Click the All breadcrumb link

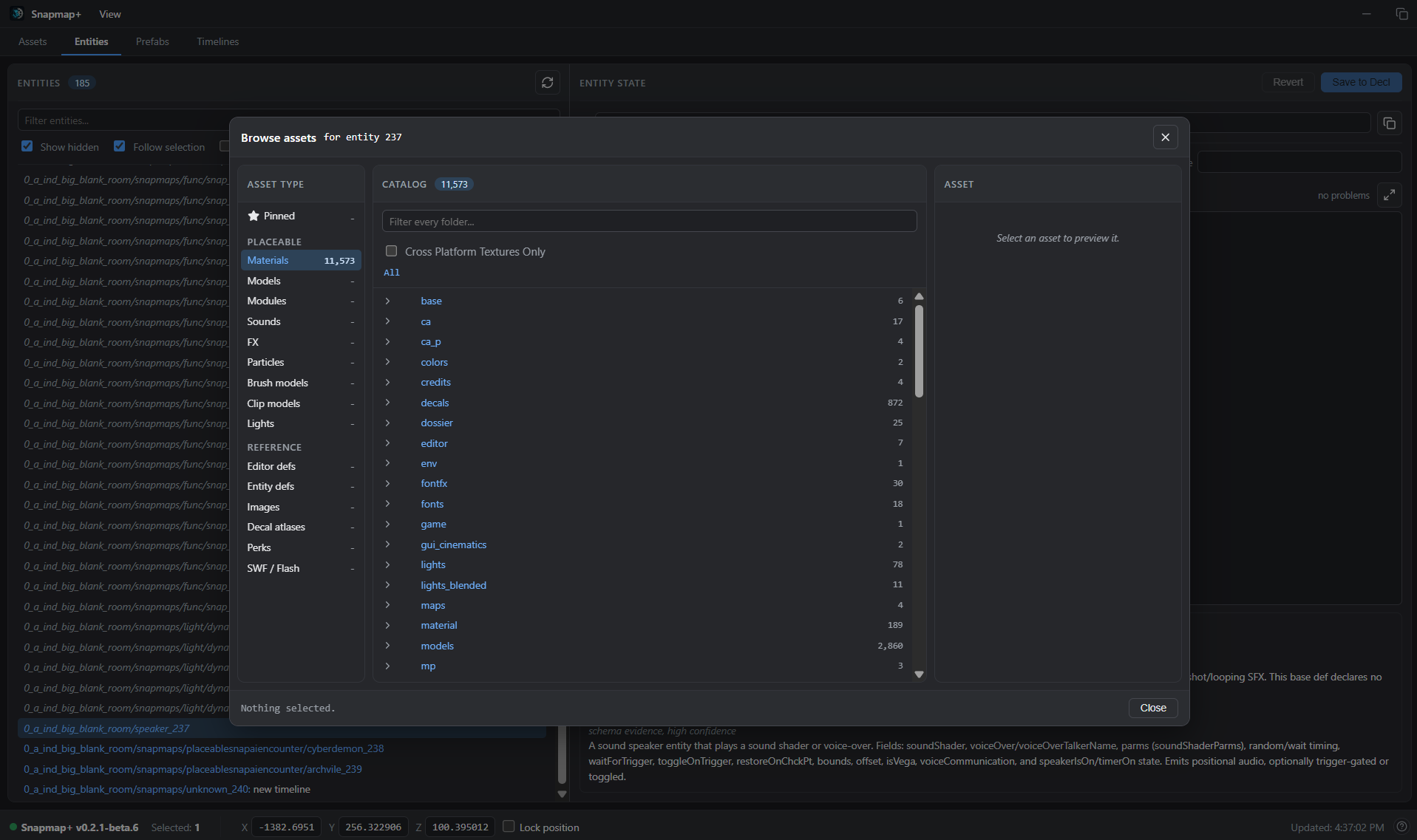pos(392,273)
